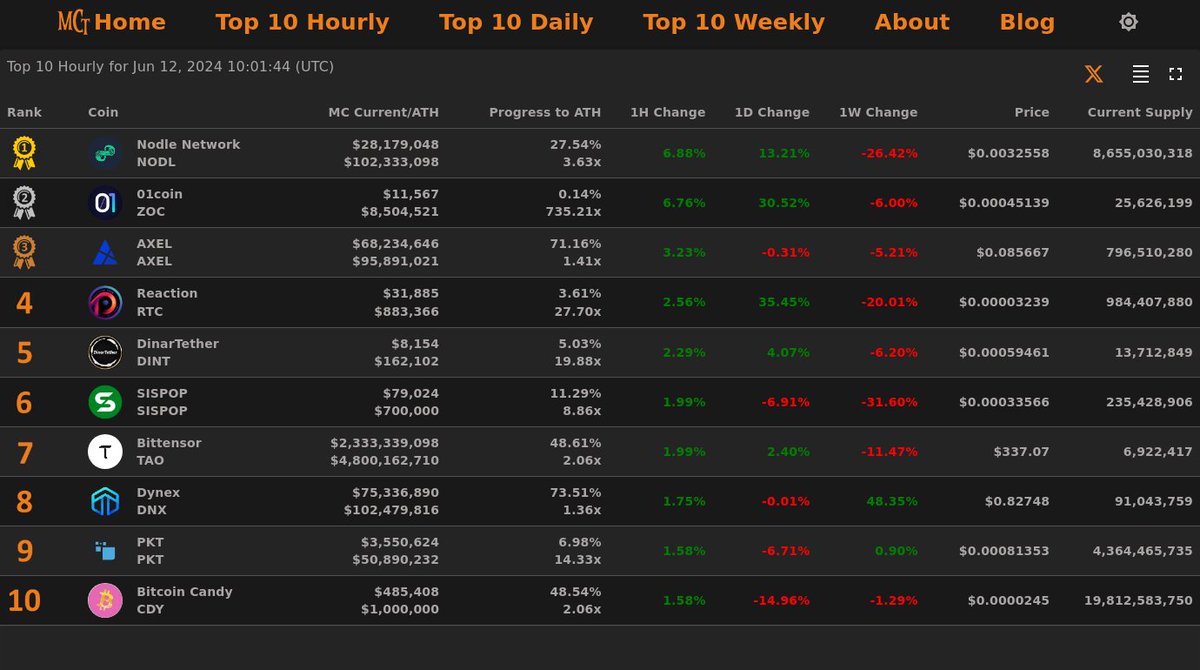Image resolution: width=1200 pixels, height=670 pixels.
Task: Open the Top 10 Daily tab
Action: coord(516,22)
